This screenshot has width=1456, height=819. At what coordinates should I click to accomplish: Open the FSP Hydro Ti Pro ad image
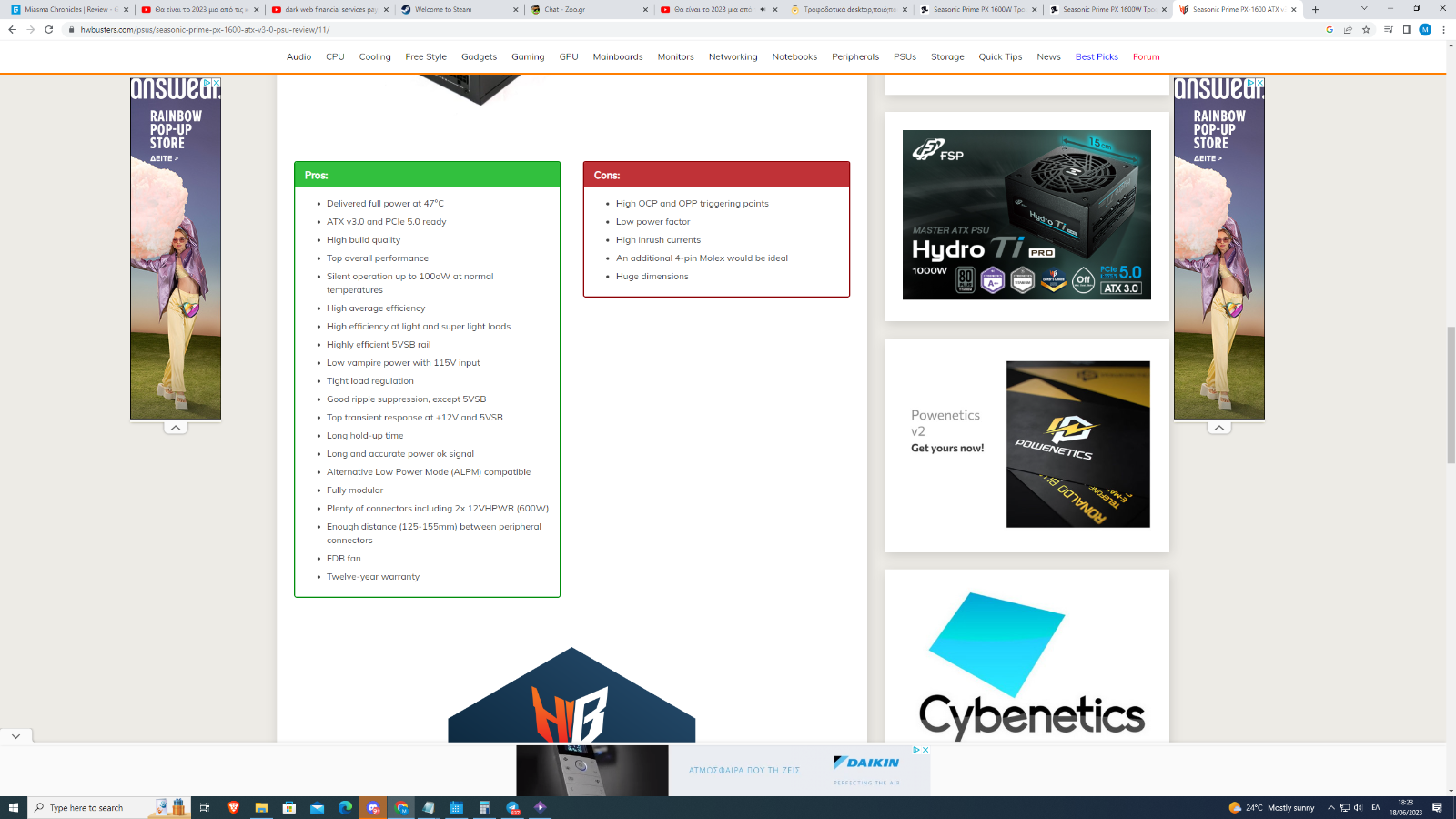click(1026, 215)
